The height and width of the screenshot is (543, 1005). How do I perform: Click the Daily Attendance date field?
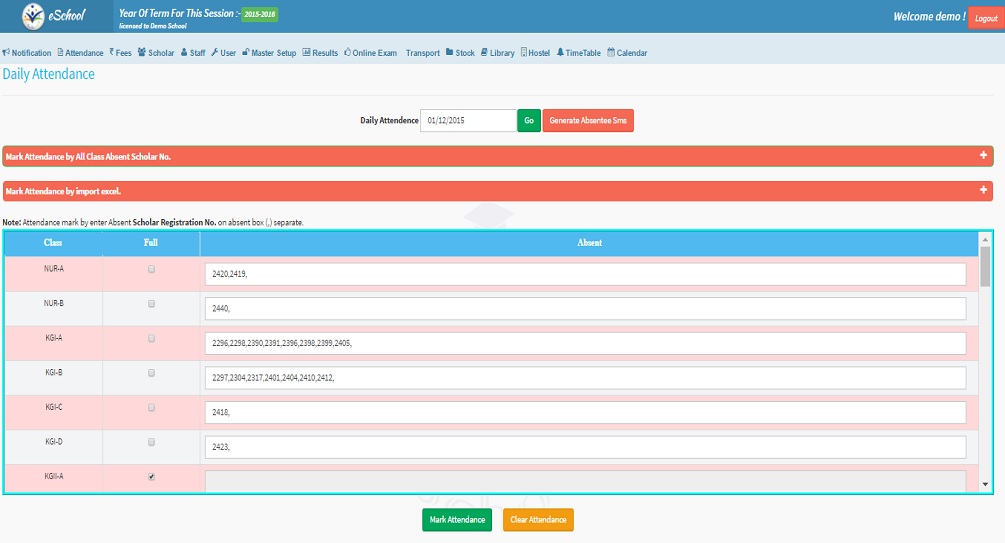(468, 121)
